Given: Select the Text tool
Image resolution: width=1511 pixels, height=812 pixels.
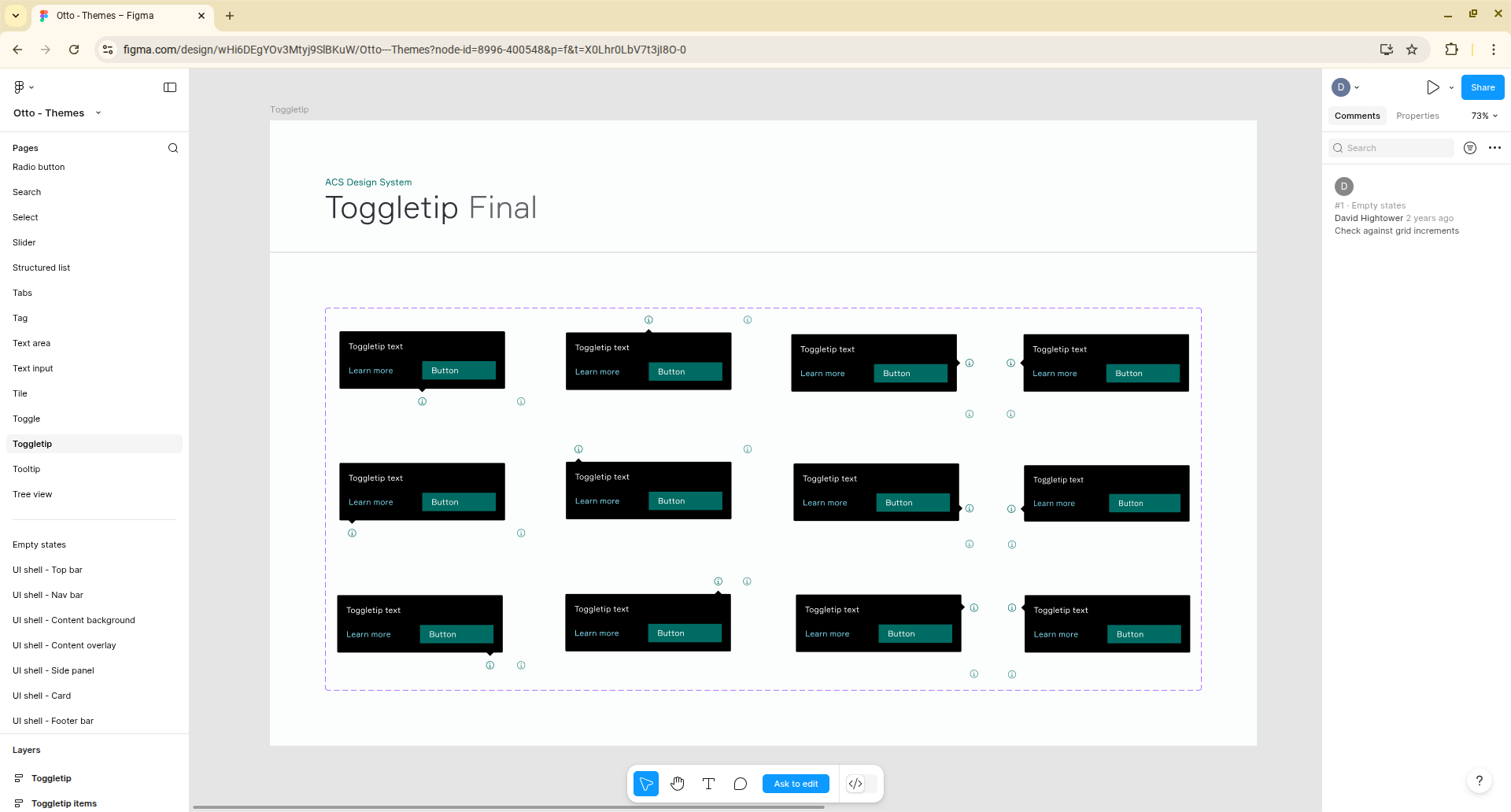Looking at the screenshot, I should pos(708,784).
